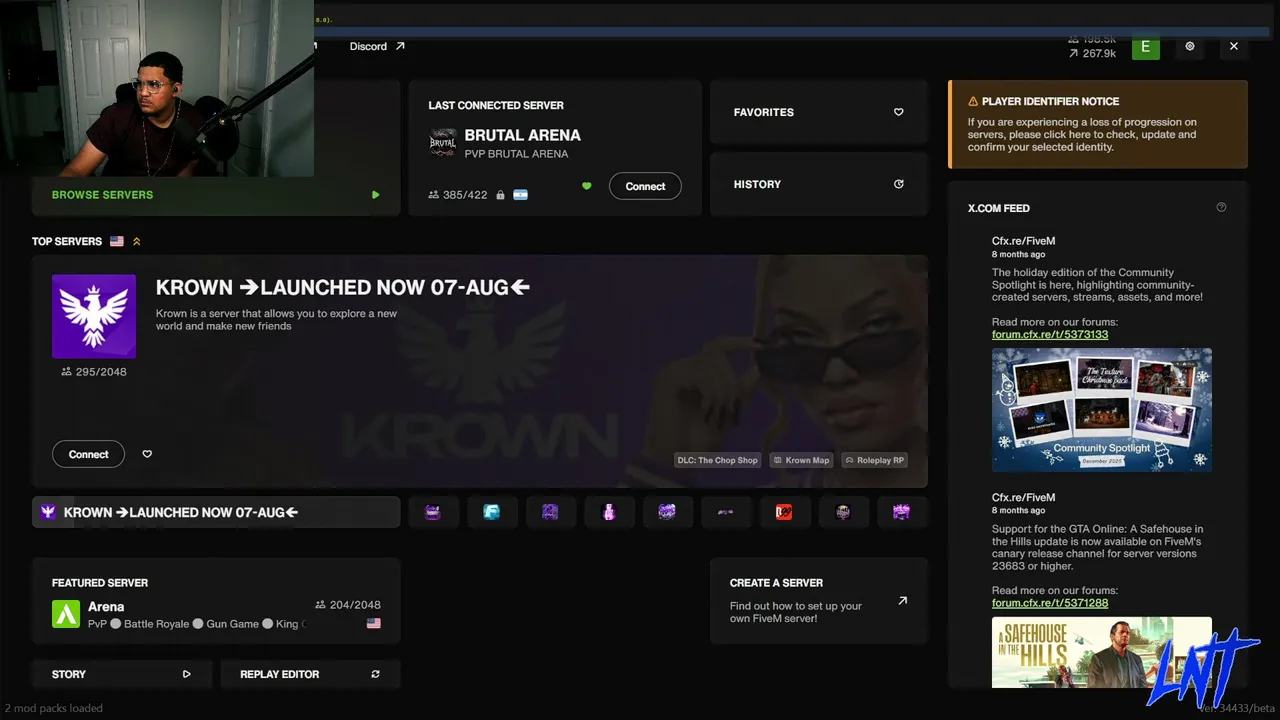Screen dimensions: 1280x720
Task: Open the Browse Servers list
Action: coord(216,195)
